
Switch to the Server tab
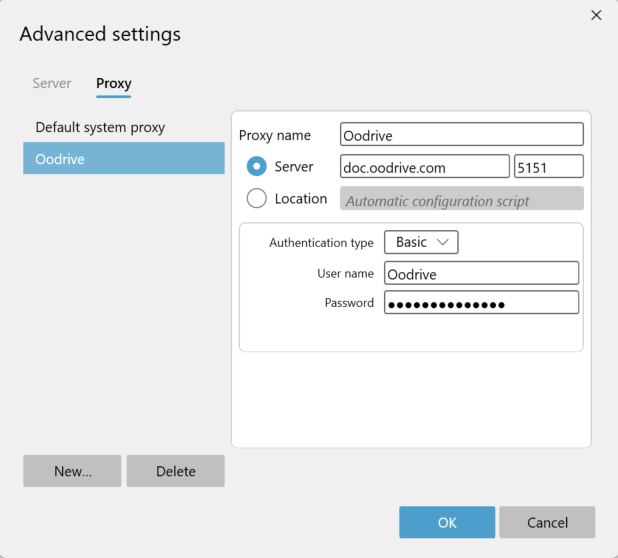(52, 84)
